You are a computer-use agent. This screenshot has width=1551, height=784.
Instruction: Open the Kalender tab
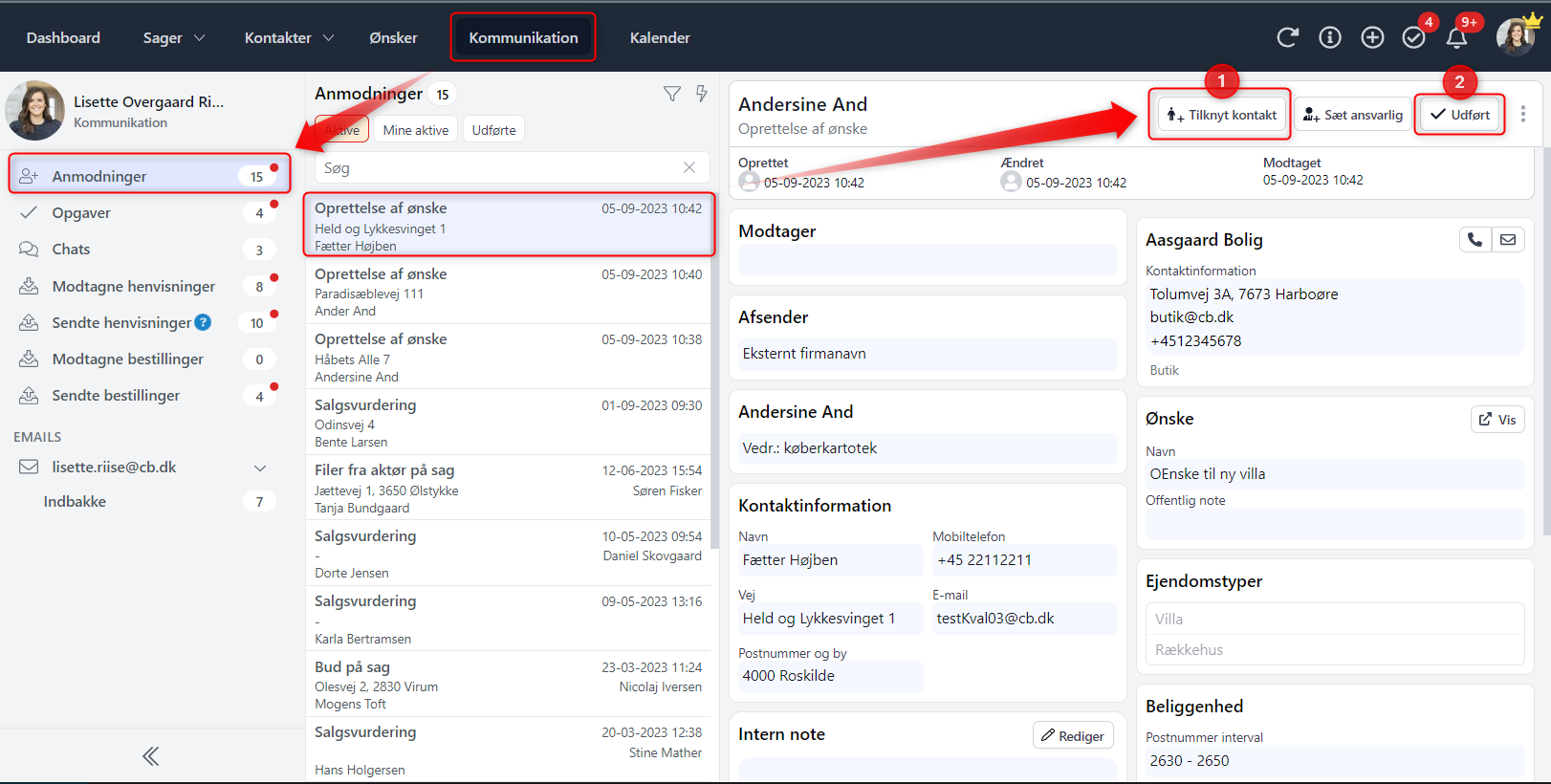[x=660, y=37]
